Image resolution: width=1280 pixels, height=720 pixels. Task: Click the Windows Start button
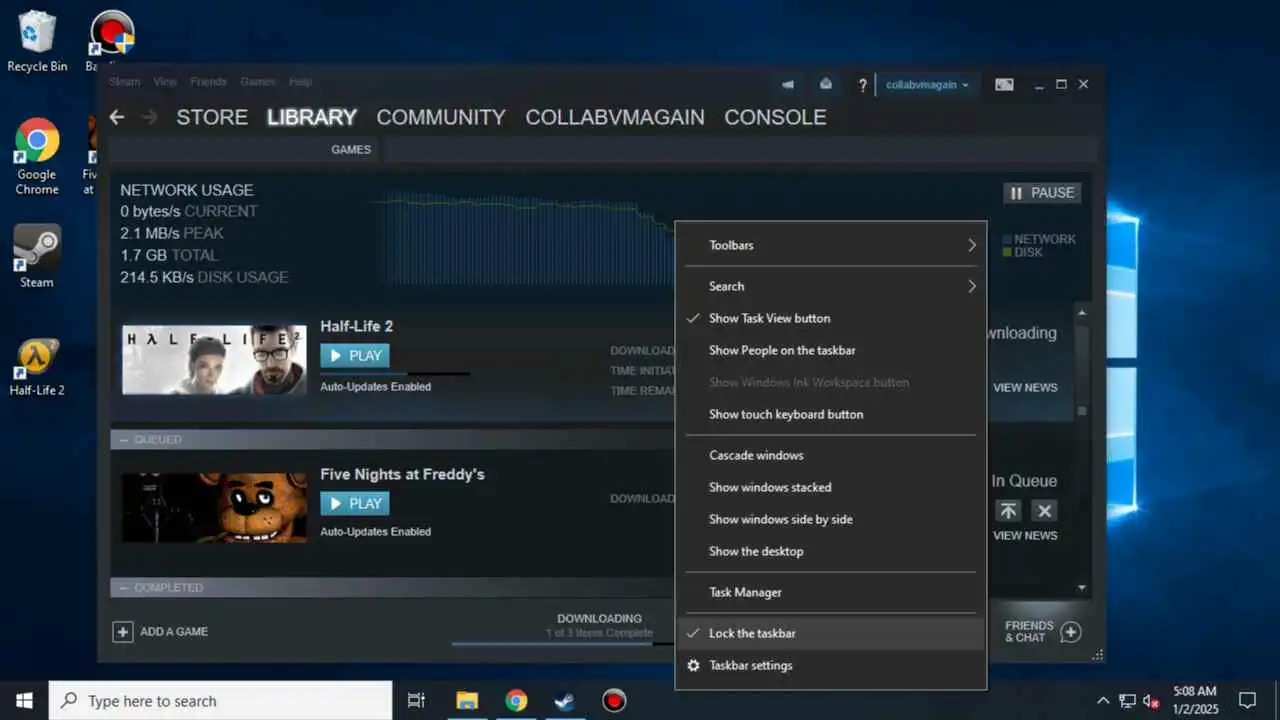click(24, 700)
